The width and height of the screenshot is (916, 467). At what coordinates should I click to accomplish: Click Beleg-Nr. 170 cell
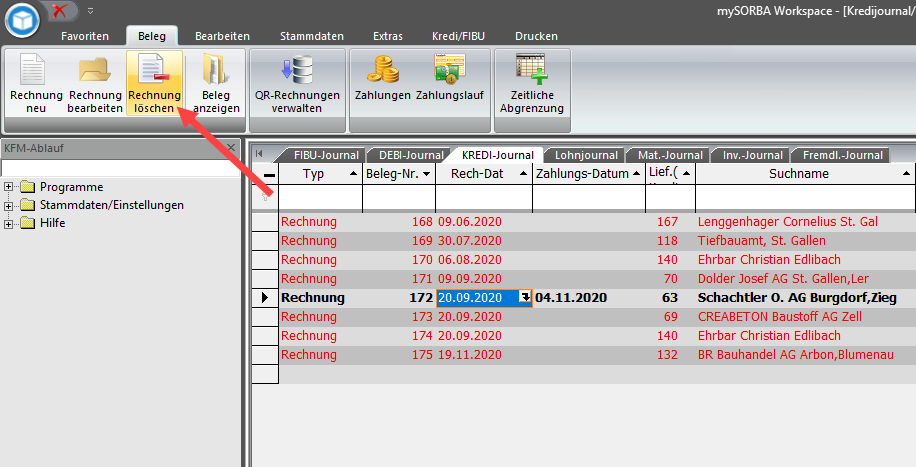tap(399, 260)
